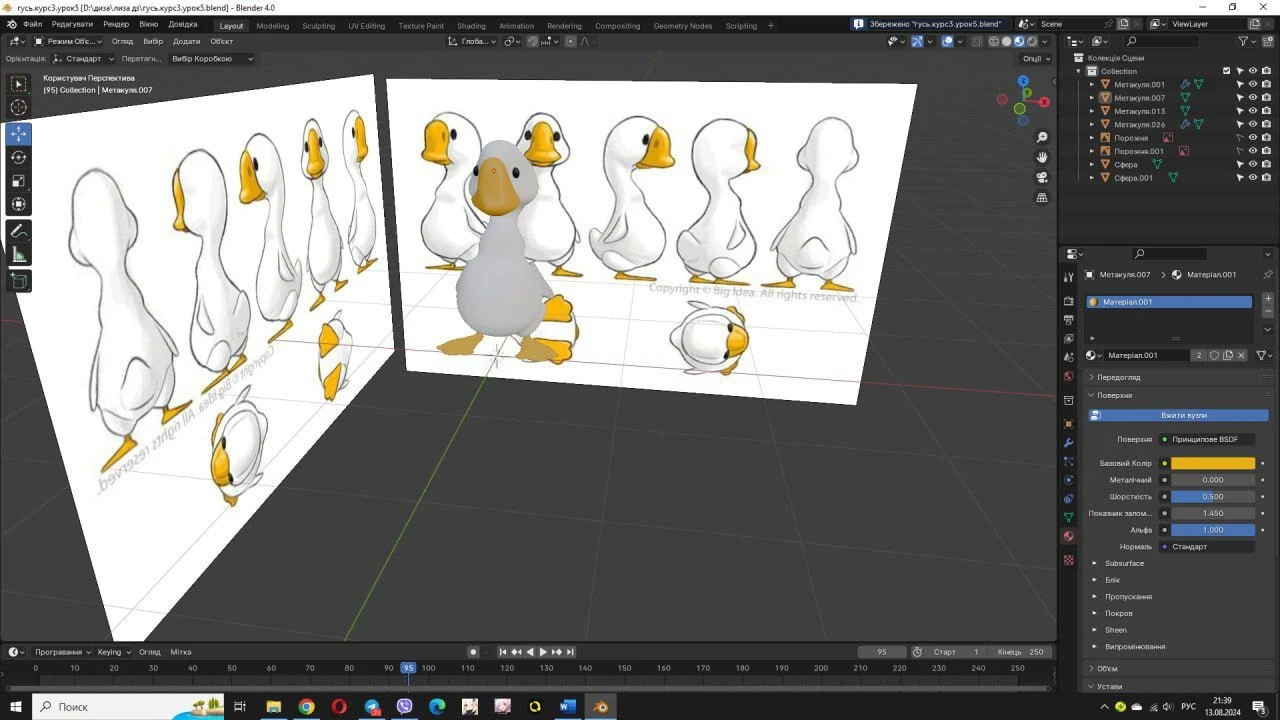Image resolution: width=1280 pixels, height=720 pixels.
Task: Toggle eye visibility for Метакуля.013
Action: point(1253,111)
